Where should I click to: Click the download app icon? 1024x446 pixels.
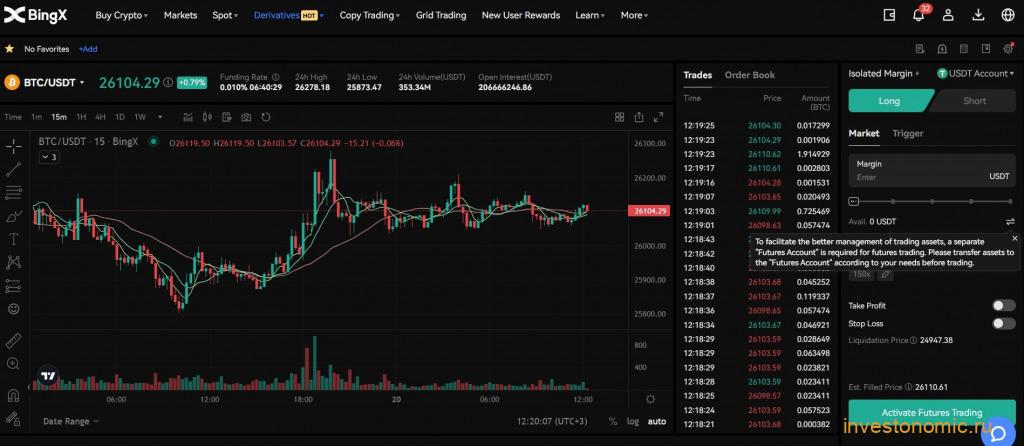click(978, 14)
